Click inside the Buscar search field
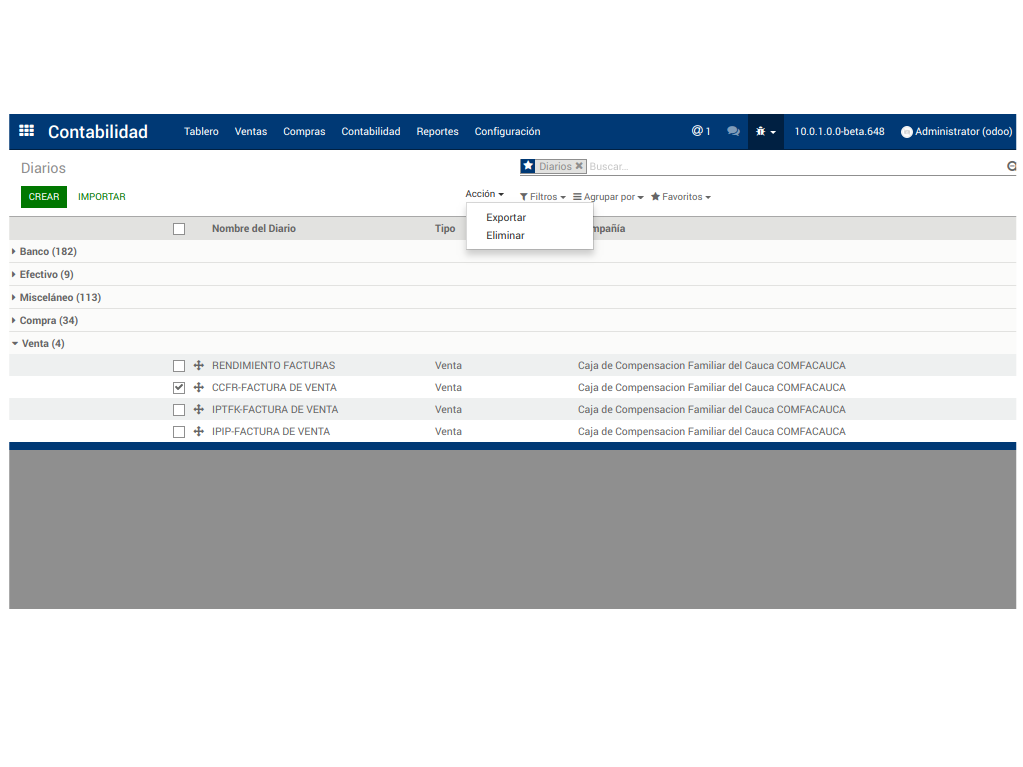Screen dimensions: 1023x767 790,166
